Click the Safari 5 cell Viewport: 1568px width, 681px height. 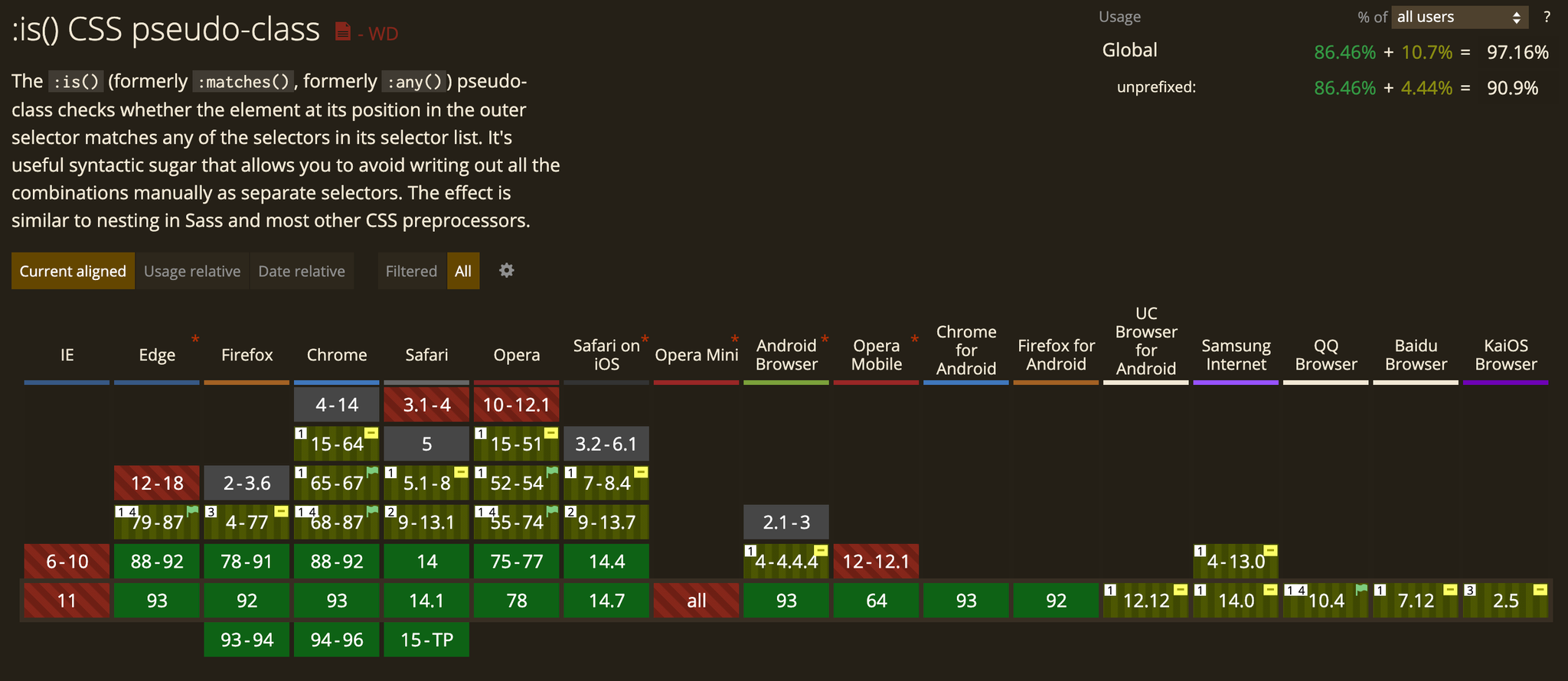coord(426,444)
